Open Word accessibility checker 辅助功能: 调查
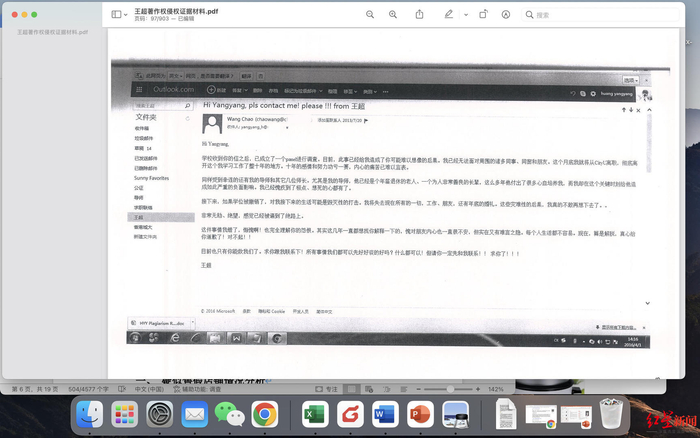The image size is (700, 438). [197, 389]
